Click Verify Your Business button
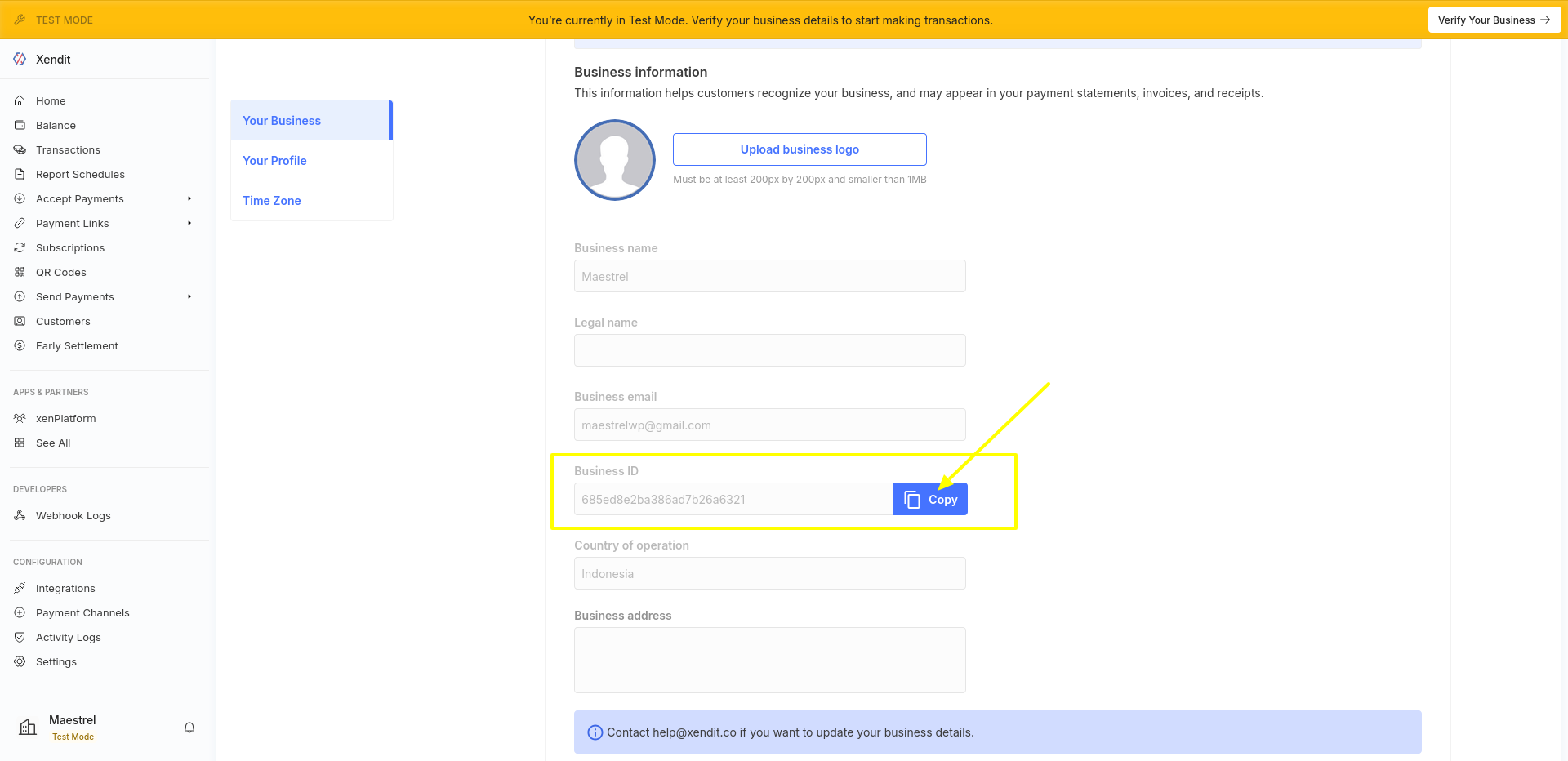1568x761 pixels. [1494, 20]
